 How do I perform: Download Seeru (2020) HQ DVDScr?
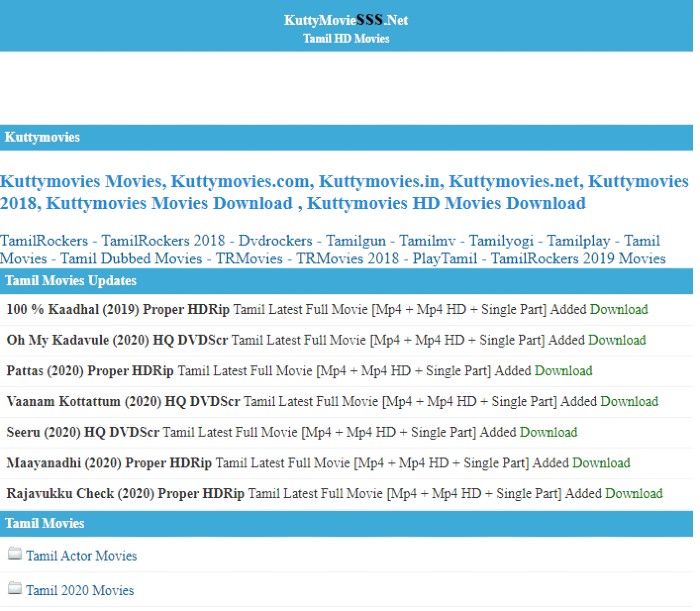coord(548,432)
